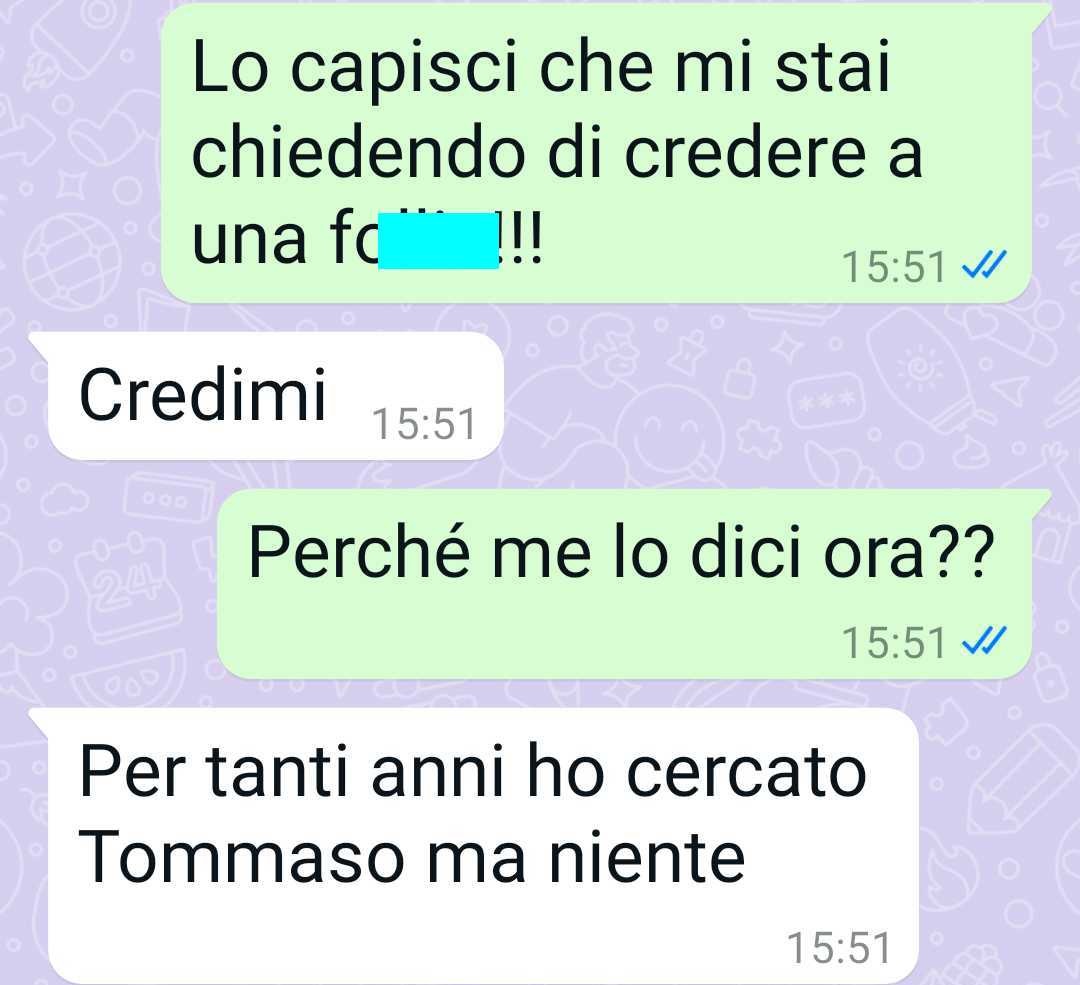Tap the smiley face doodle in the wallpaper

[669, 433]
